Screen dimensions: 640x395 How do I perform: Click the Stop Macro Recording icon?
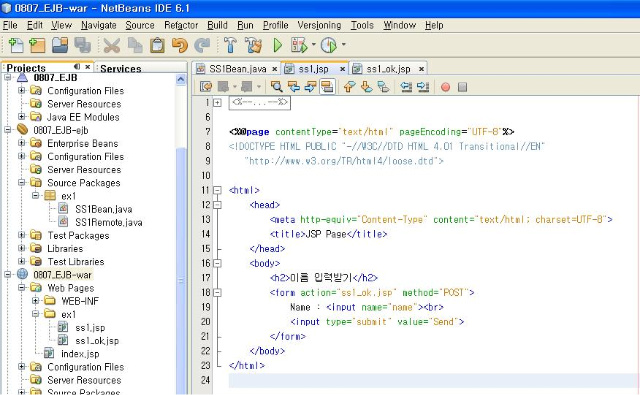(462, 87)
